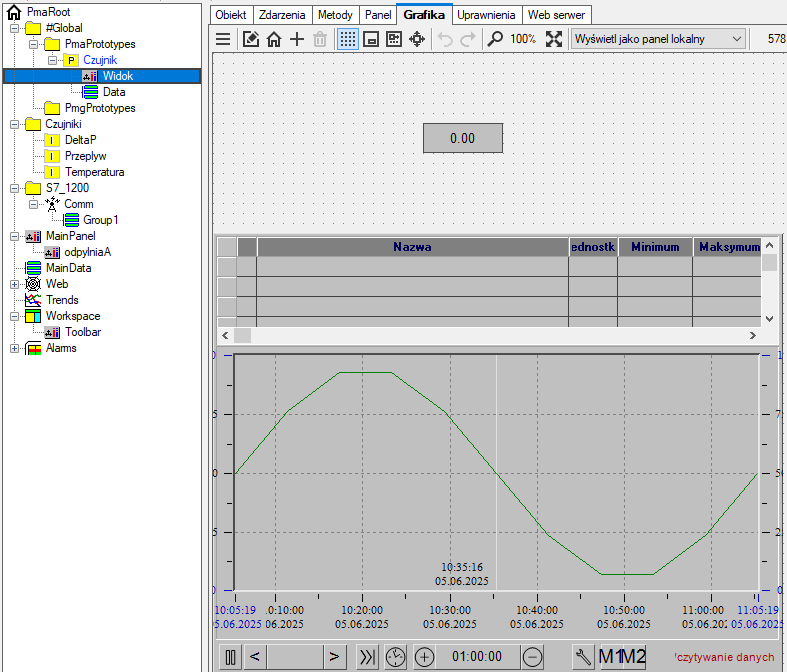
Task: Click the clock time-setting icon
Action: click(396, 657)
